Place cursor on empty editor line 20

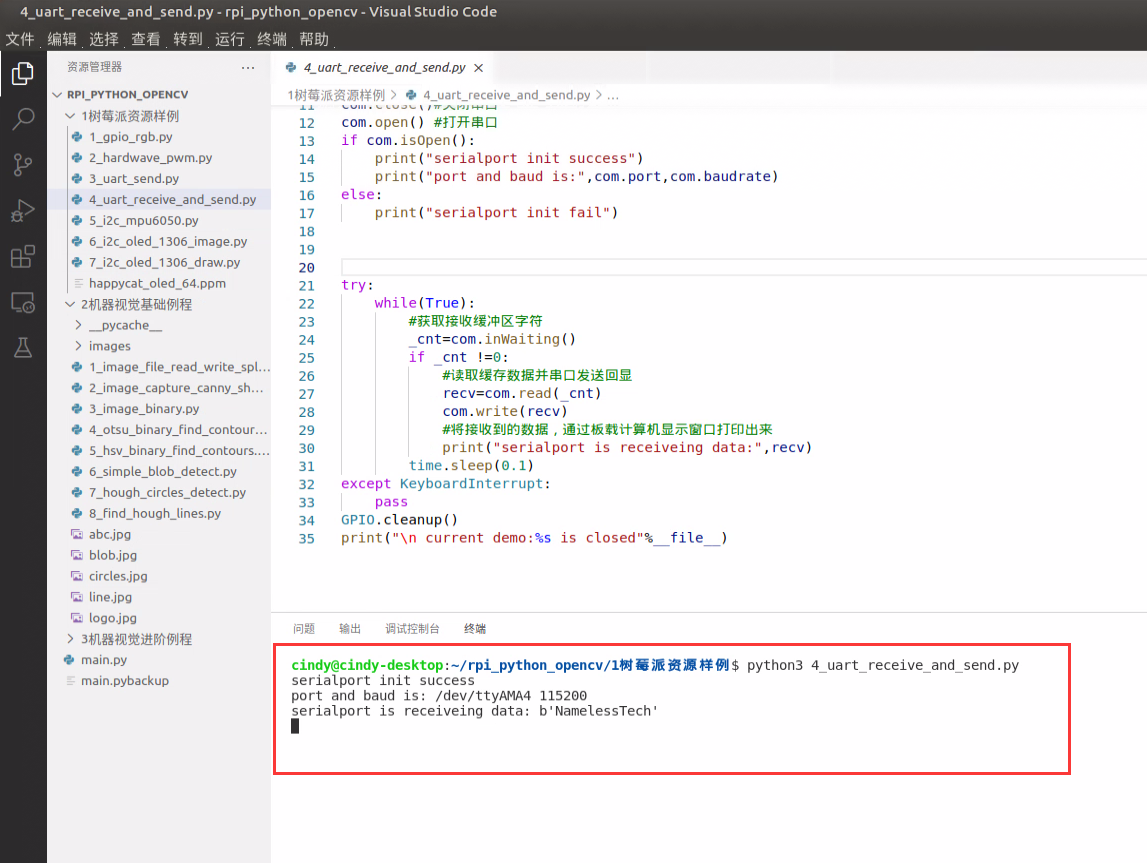click(743, 268)
